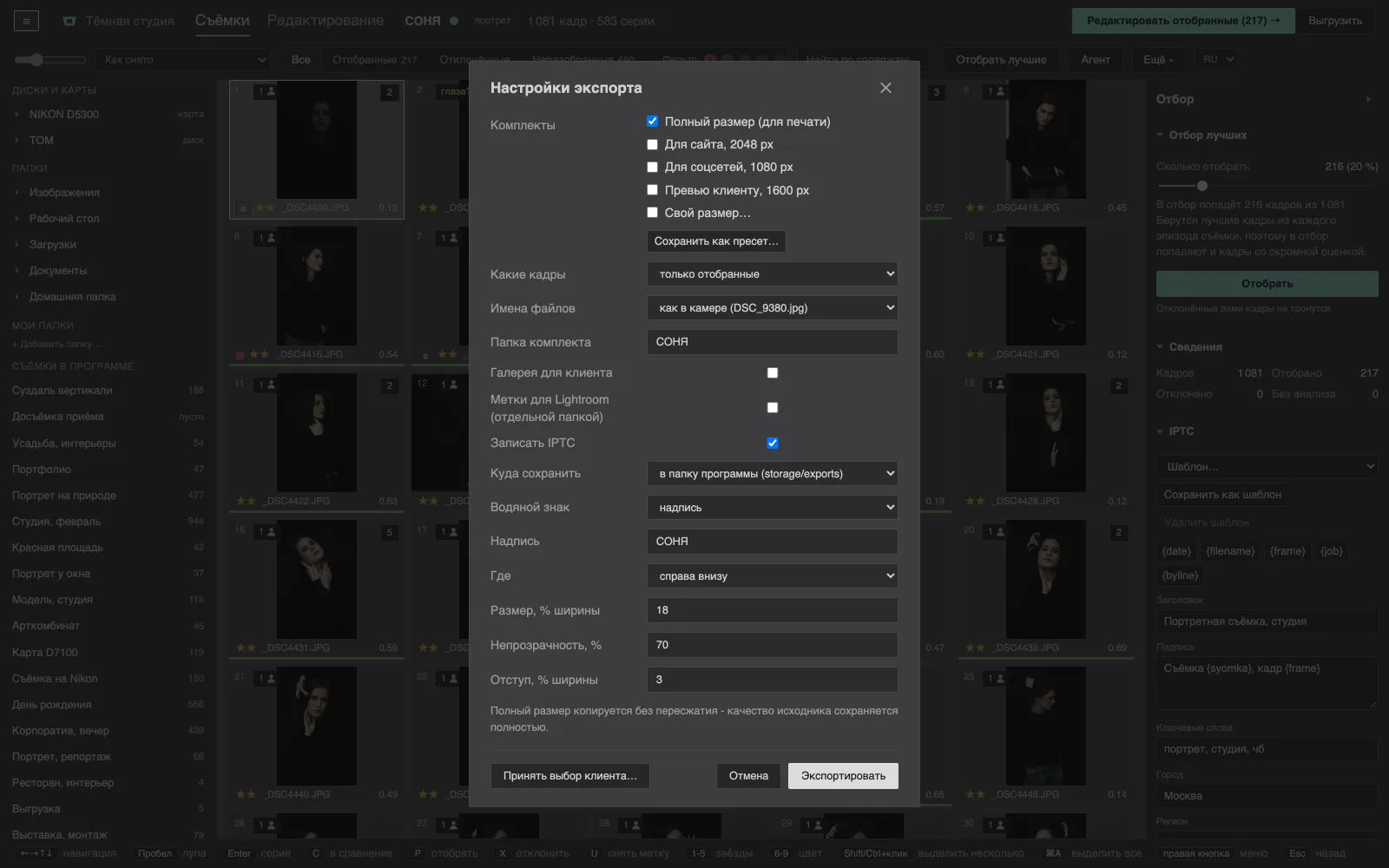
Task: Open the Где watermark position dropdown
Action: point(773,576)
